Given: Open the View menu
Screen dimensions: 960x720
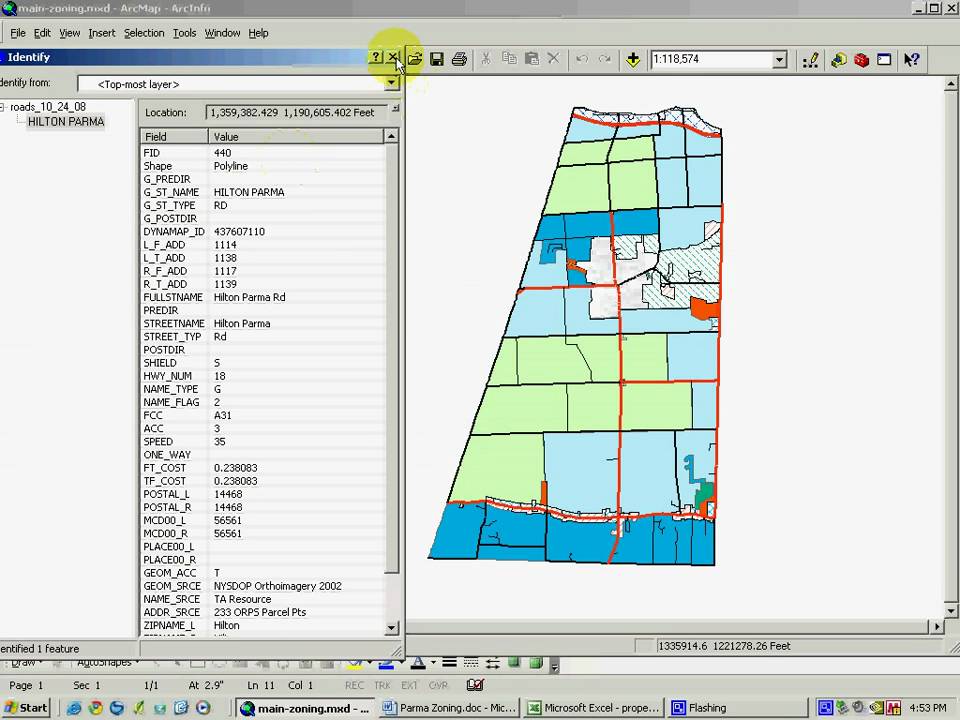Looking at the screenshot, I should (x=69, y=33).
